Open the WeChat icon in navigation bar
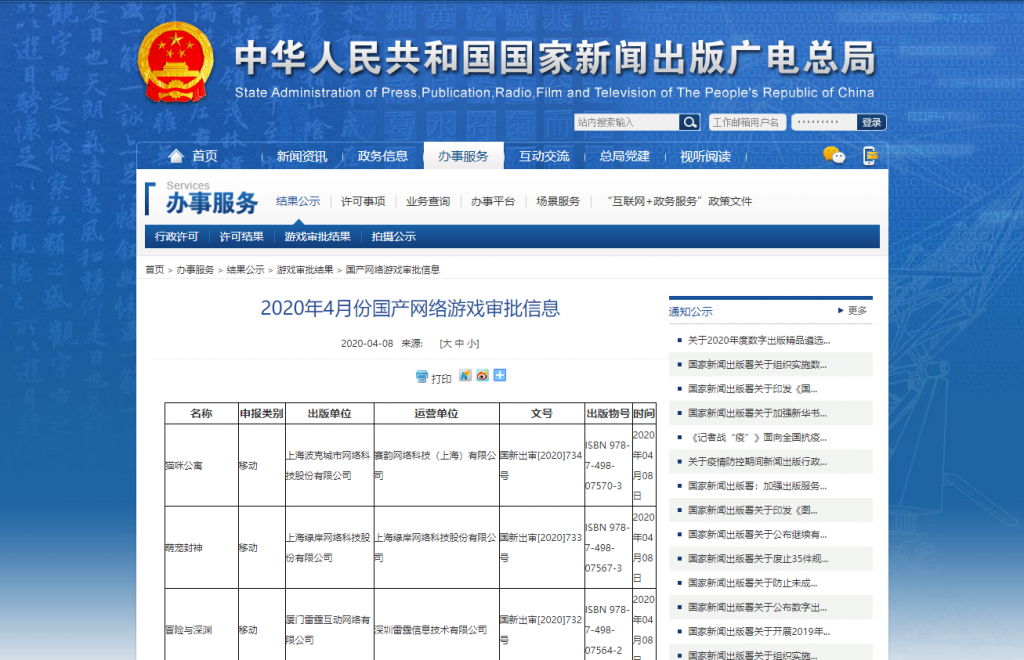Screen dimensions: 1024x660 coord(833,155)
